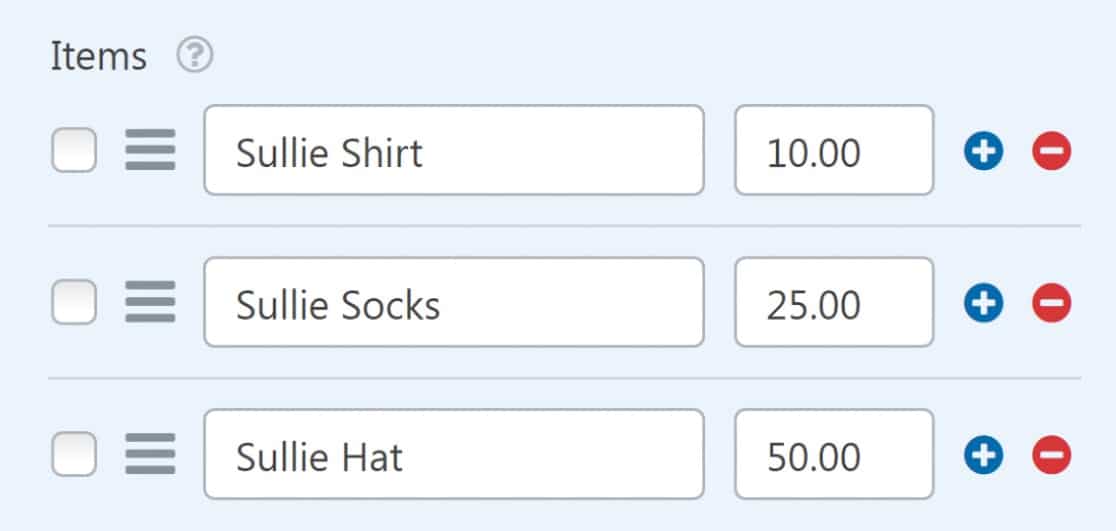Click into the Sullie Hat name field
This screenshot has width=1116, height=531.
tap(454, 456)
